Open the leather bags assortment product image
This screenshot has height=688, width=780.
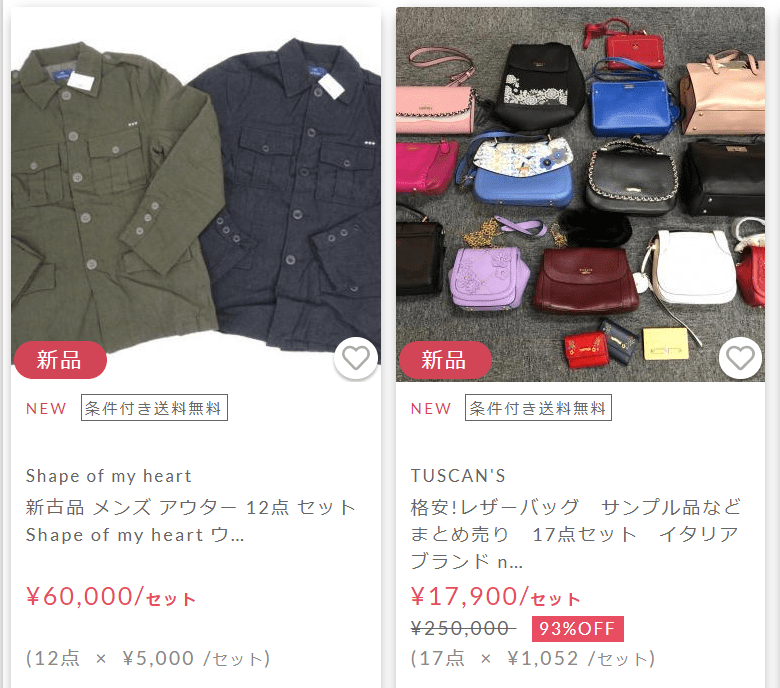click(x=581, y=195)
